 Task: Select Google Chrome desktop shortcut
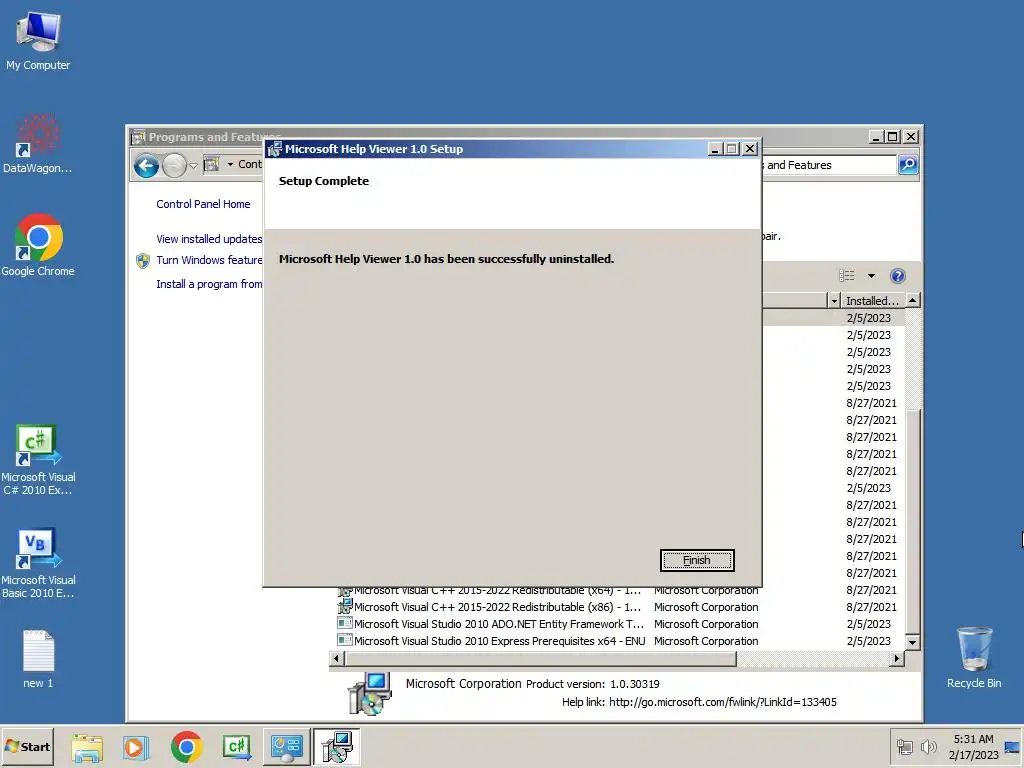[38, 246]
